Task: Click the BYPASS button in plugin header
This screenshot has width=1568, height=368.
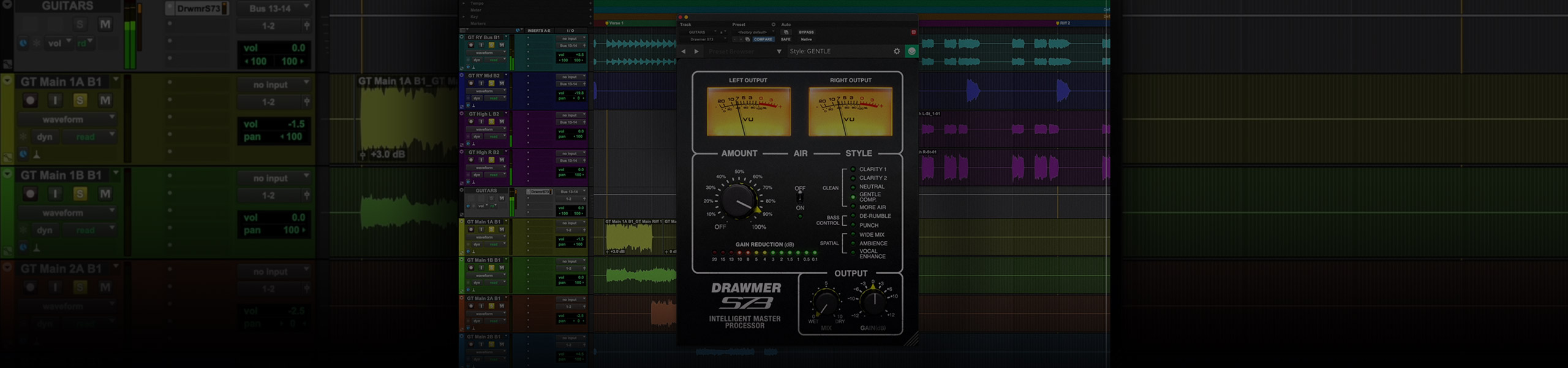Action: coord(806,32)
